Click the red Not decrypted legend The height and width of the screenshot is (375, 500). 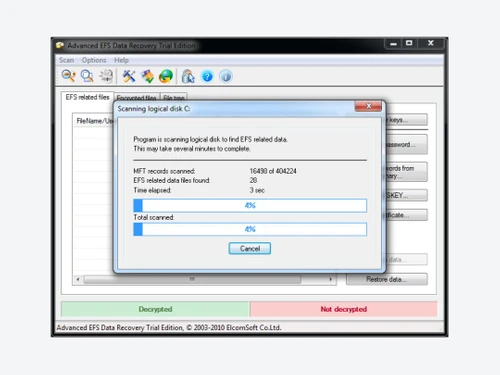pos(344,309)
